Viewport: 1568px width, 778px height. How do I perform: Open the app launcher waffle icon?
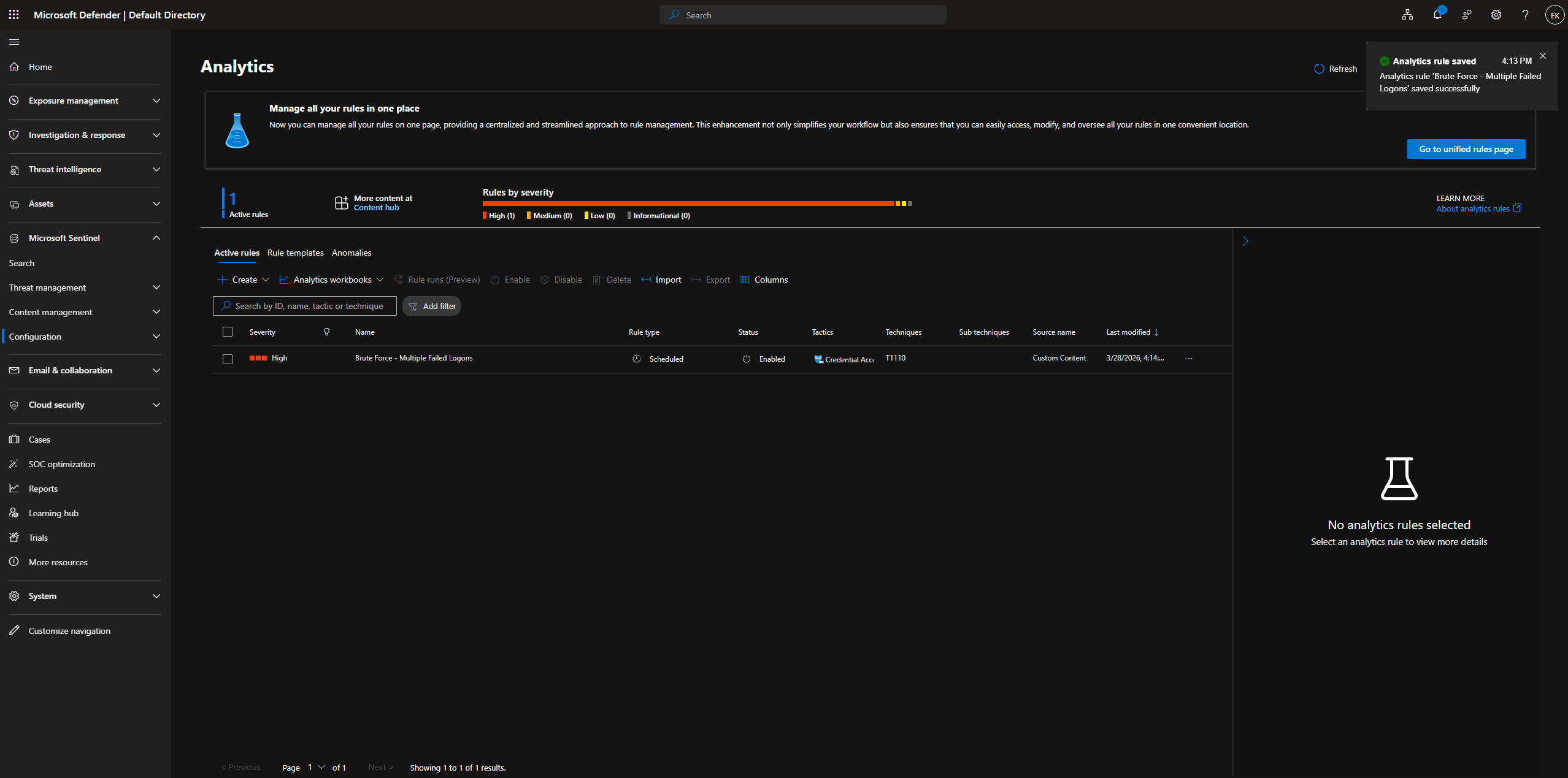pyautogui.click(x=13, y=15)
